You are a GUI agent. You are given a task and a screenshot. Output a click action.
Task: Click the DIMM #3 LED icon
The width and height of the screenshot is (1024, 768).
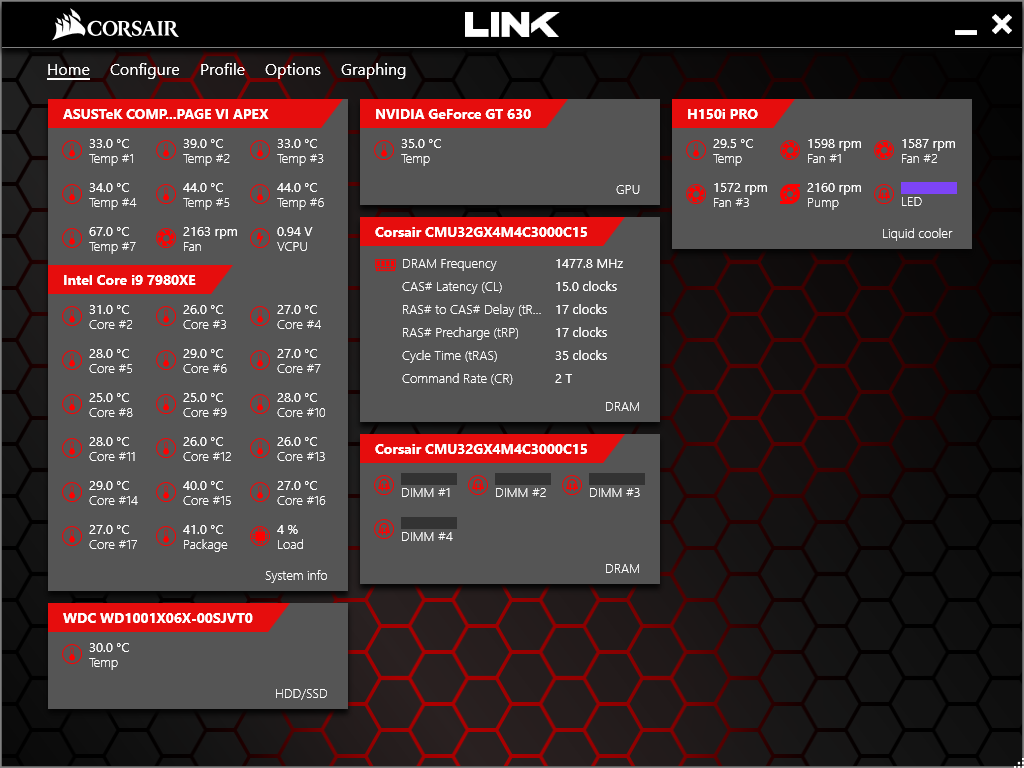click(x=572, y=485)
